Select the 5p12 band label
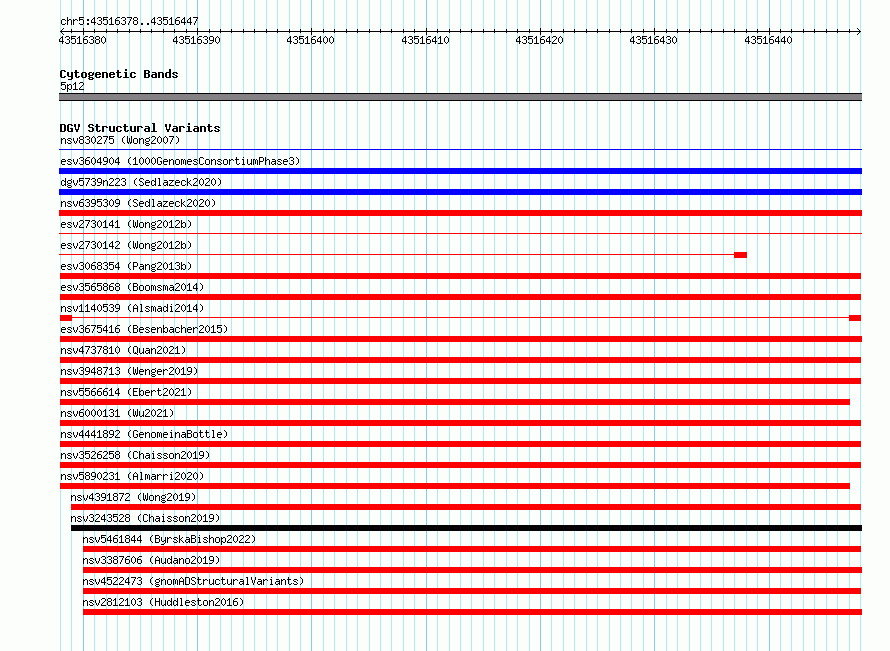 click(72, 86)
